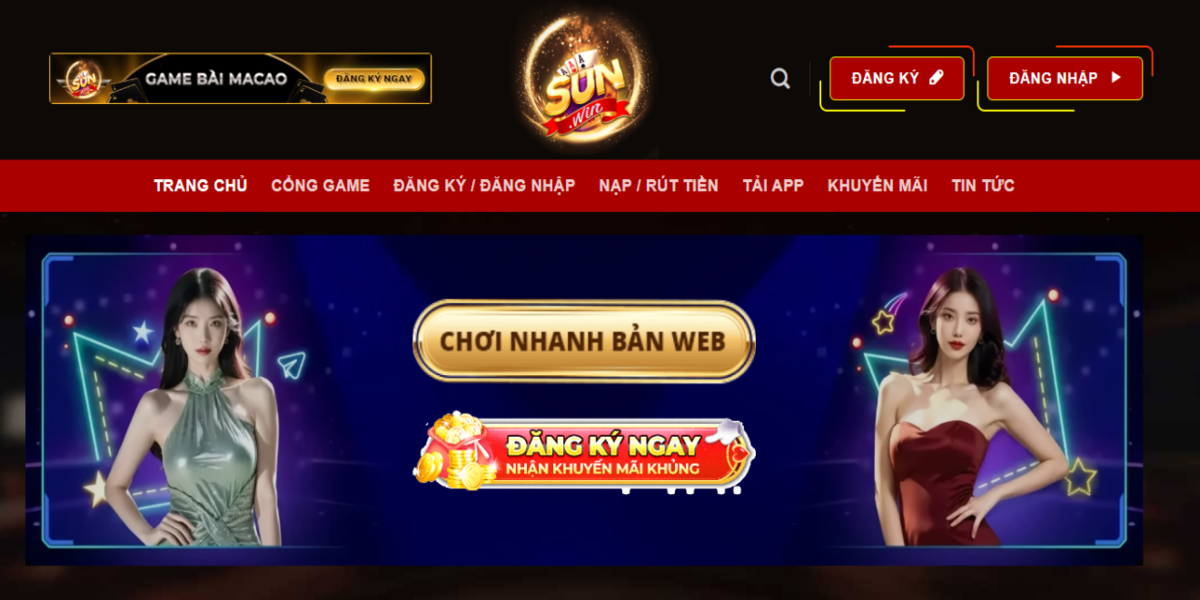
Task: Click the left model in green dress
Action: pos(197,408)
